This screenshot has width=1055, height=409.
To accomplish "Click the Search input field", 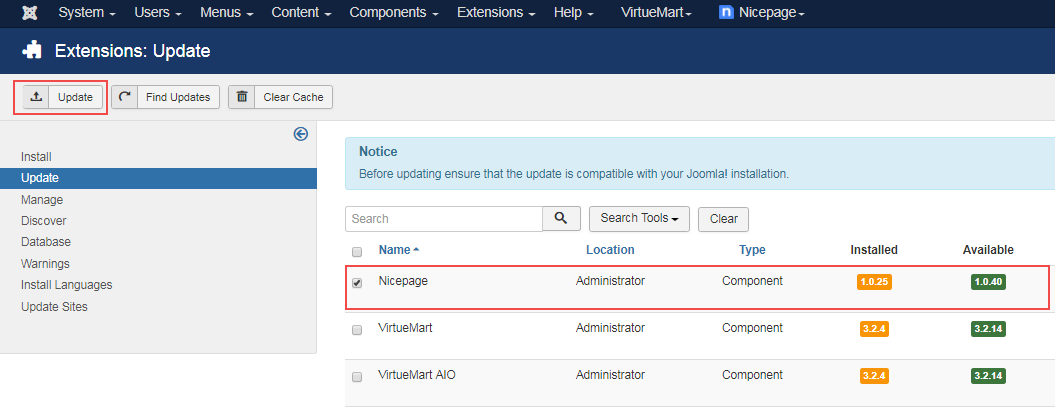I will click(x=444, y=219).
